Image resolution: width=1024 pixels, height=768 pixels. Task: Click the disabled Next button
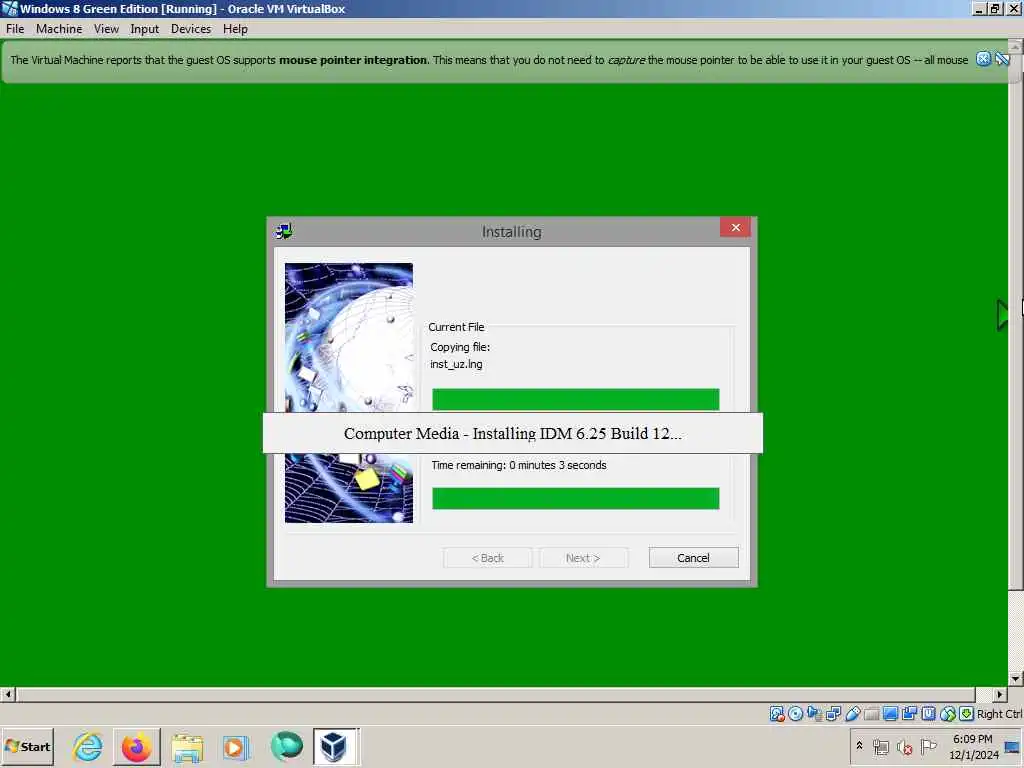pyautogui.click(x=583, y=558)
